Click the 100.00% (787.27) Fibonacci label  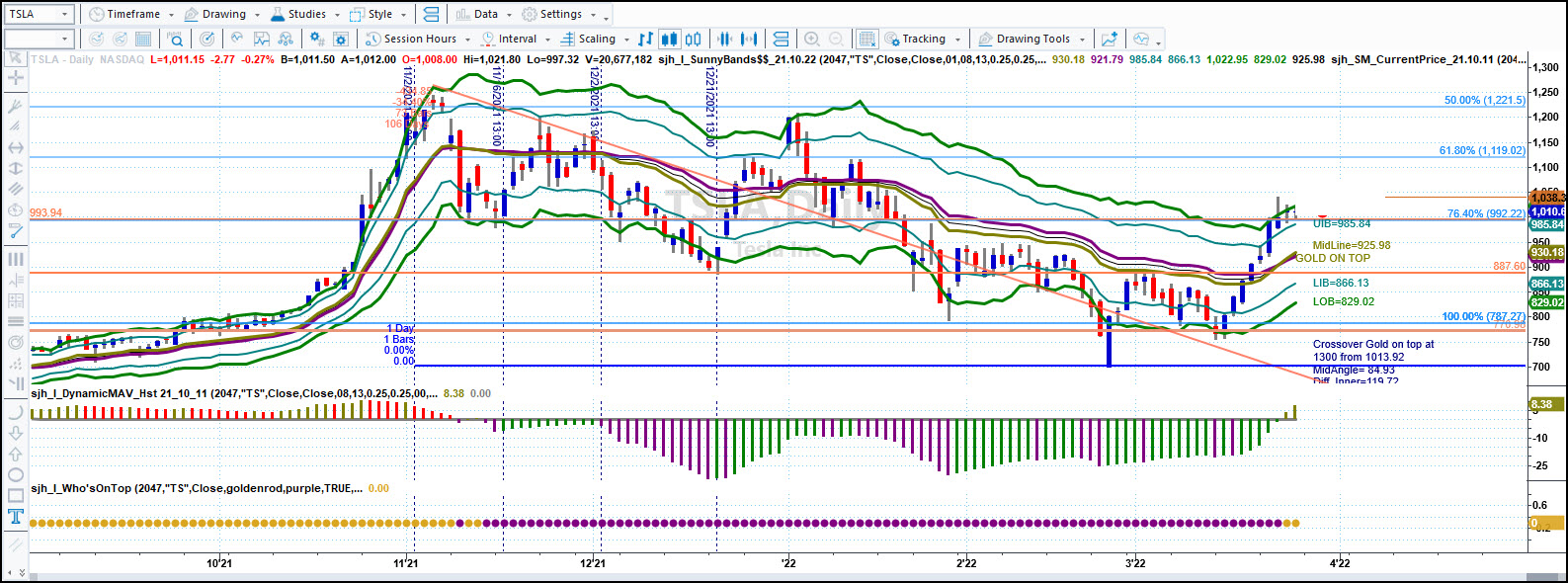point(1483,316)
